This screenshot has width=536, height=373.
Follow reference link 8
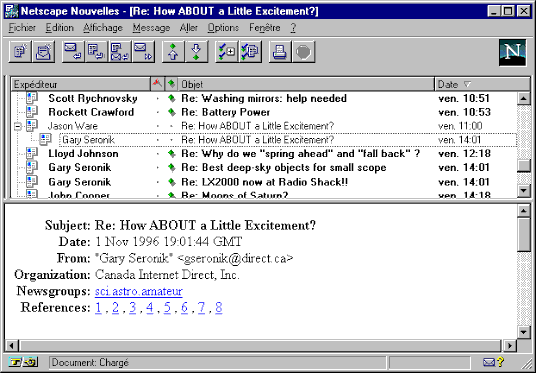coord(219,308)
